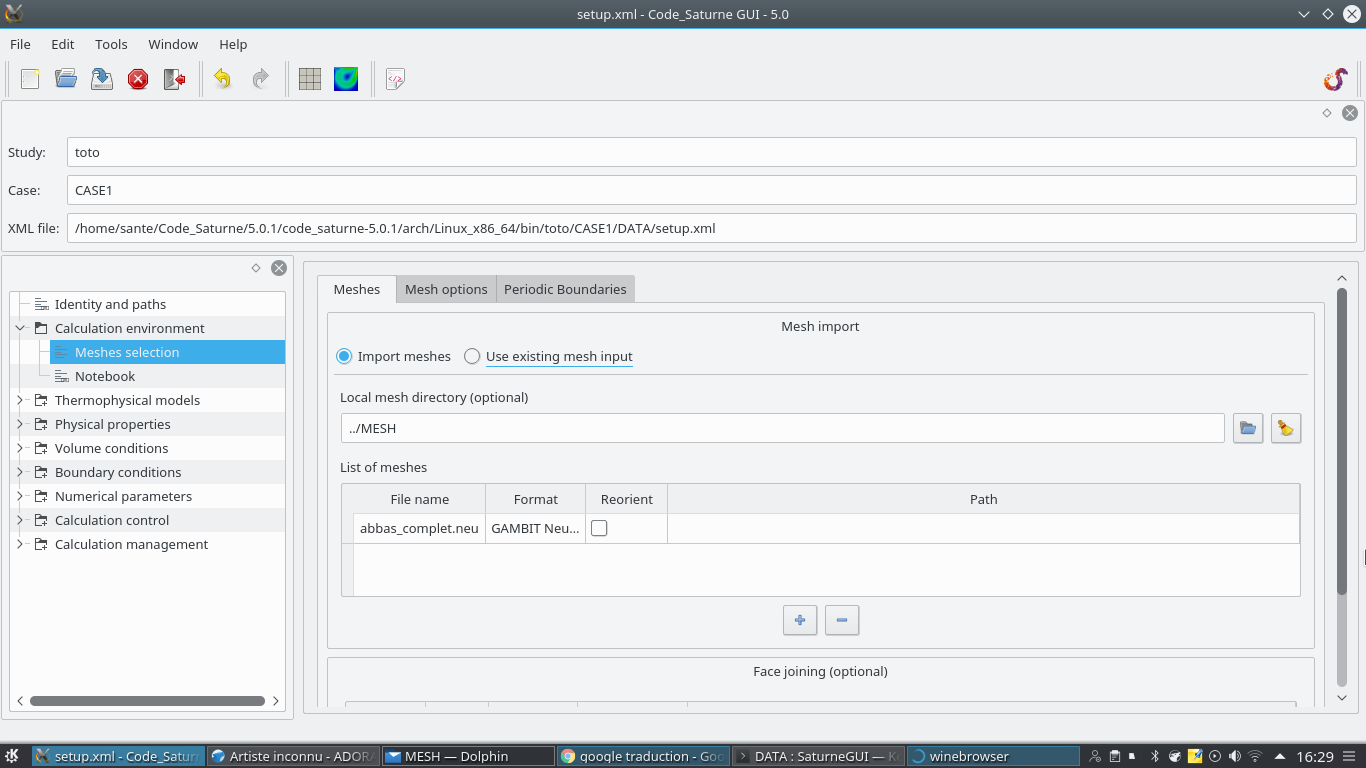This screenshot has width=1366, height=768.
Task: Save the setup via the disk icon
Action: pyautogui.click(x=102, y=79)
